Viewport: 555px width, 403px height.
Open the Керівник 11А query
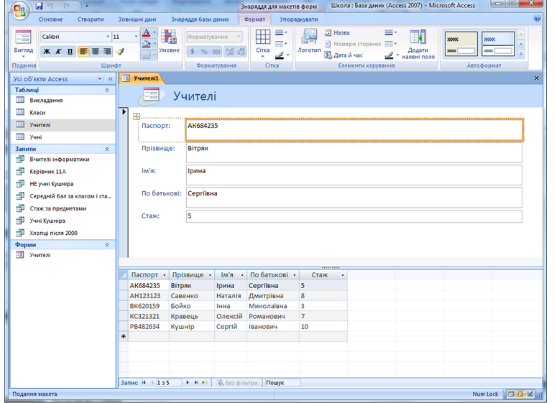pyautogui.click(x=48, y=172)
